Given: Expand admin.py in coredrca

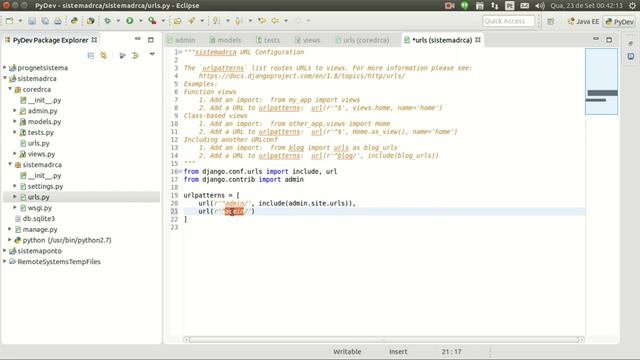Looking at the screenshot, I should [15, 110].
